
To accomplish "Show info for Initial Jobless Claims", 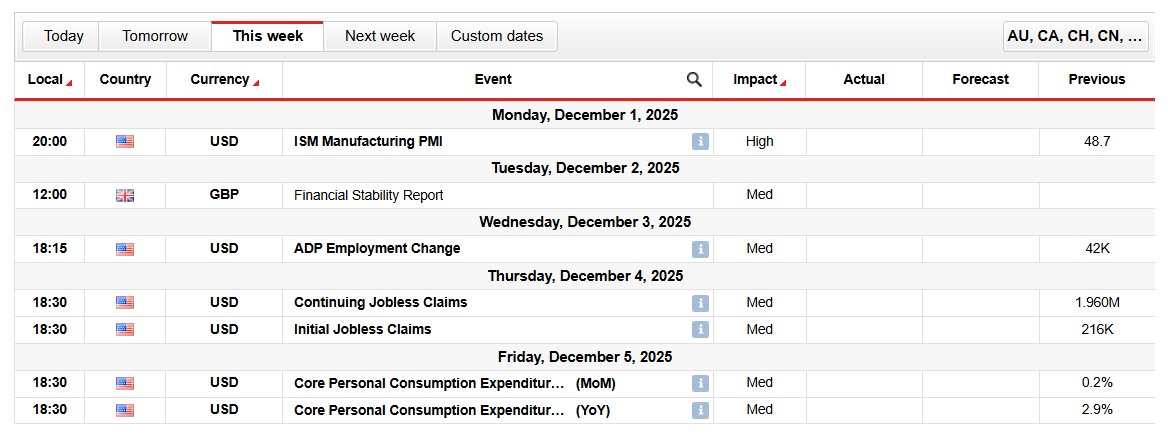I will [700, 330].
